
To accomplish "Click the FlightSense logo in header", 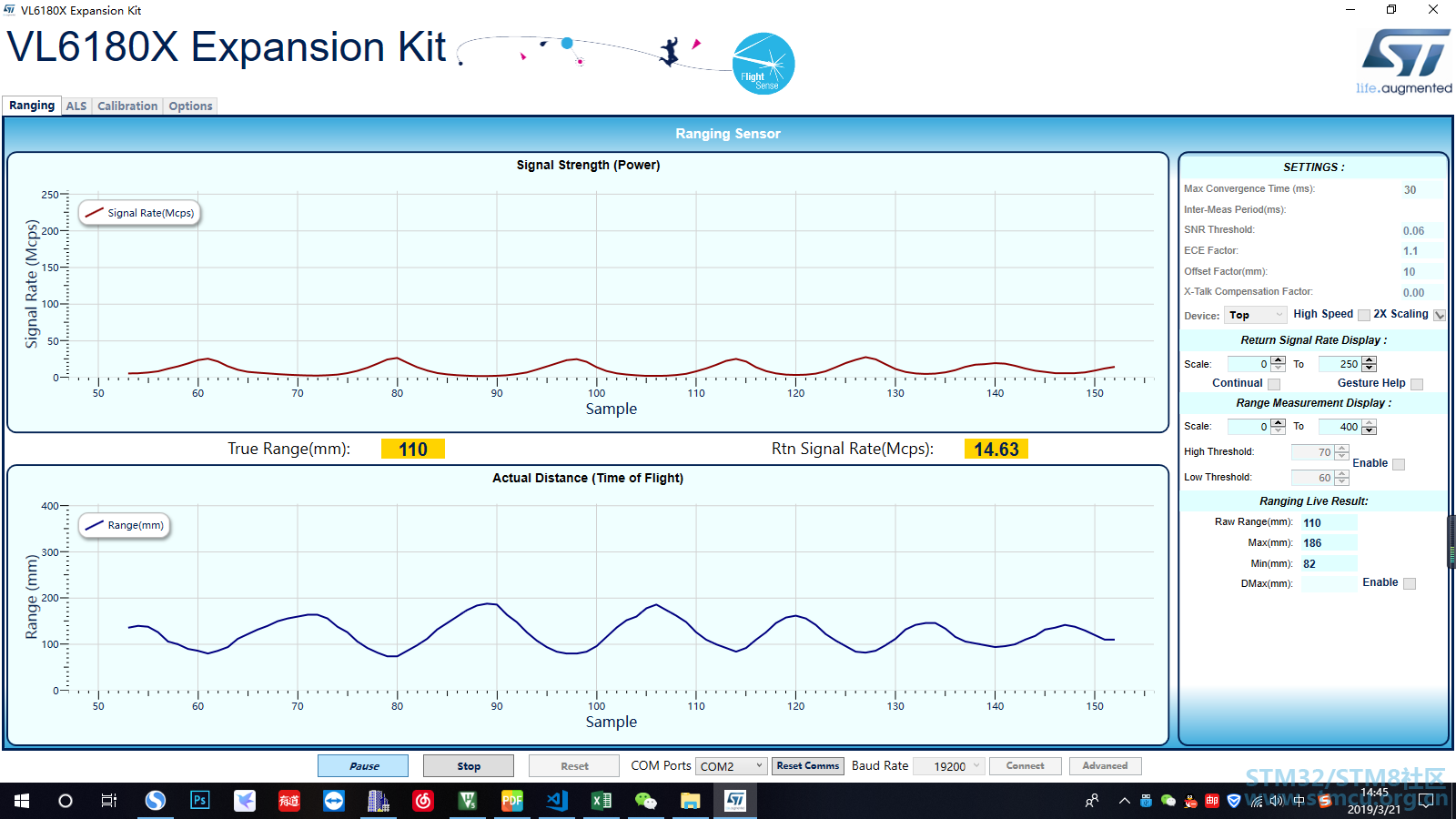I will (763, 64).
